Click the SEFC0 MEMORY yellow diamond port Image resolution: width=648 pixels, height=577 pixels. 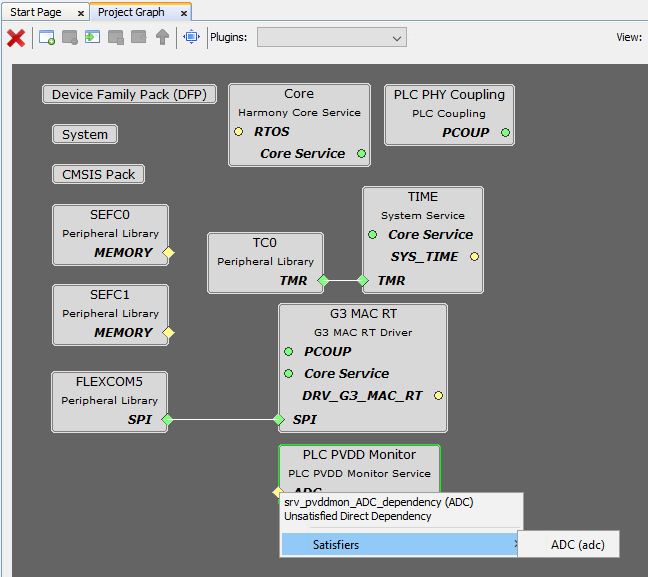pos(168,253)
